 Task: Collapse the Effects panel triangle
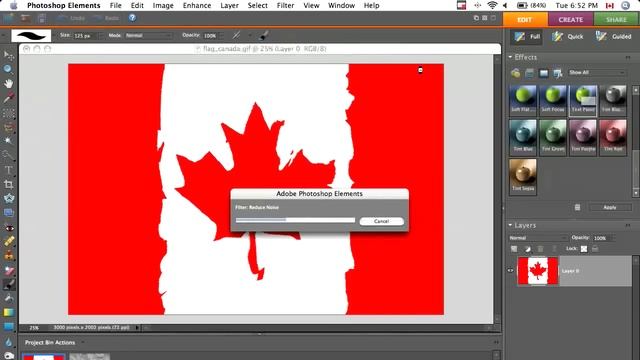coord(510,57)
